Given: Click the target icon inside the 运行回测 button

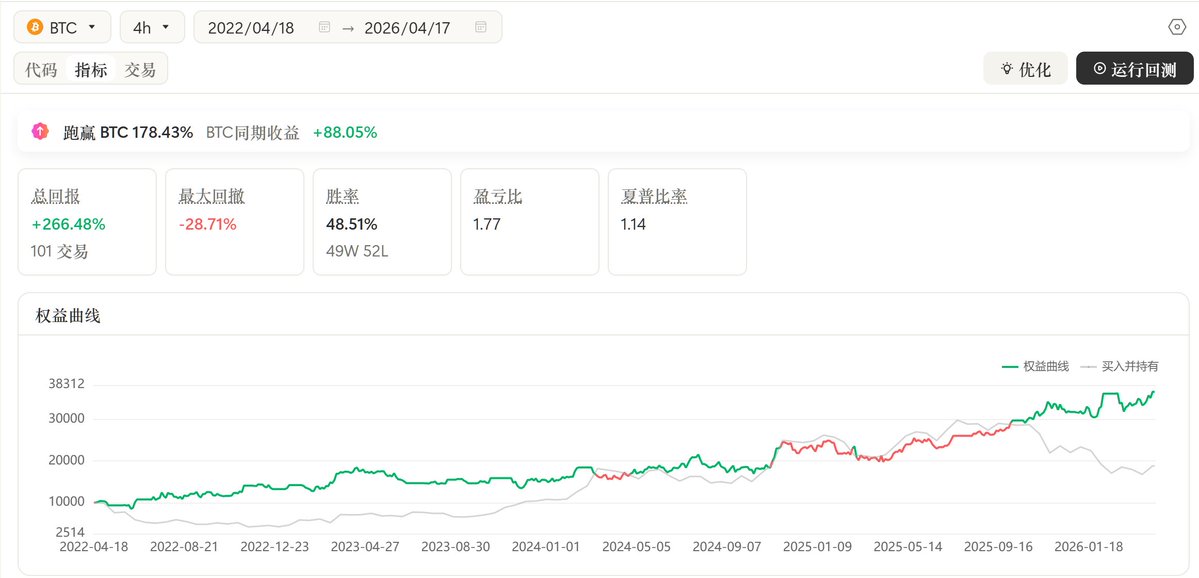Looking at the screenshot, I should click(1100, 68).
